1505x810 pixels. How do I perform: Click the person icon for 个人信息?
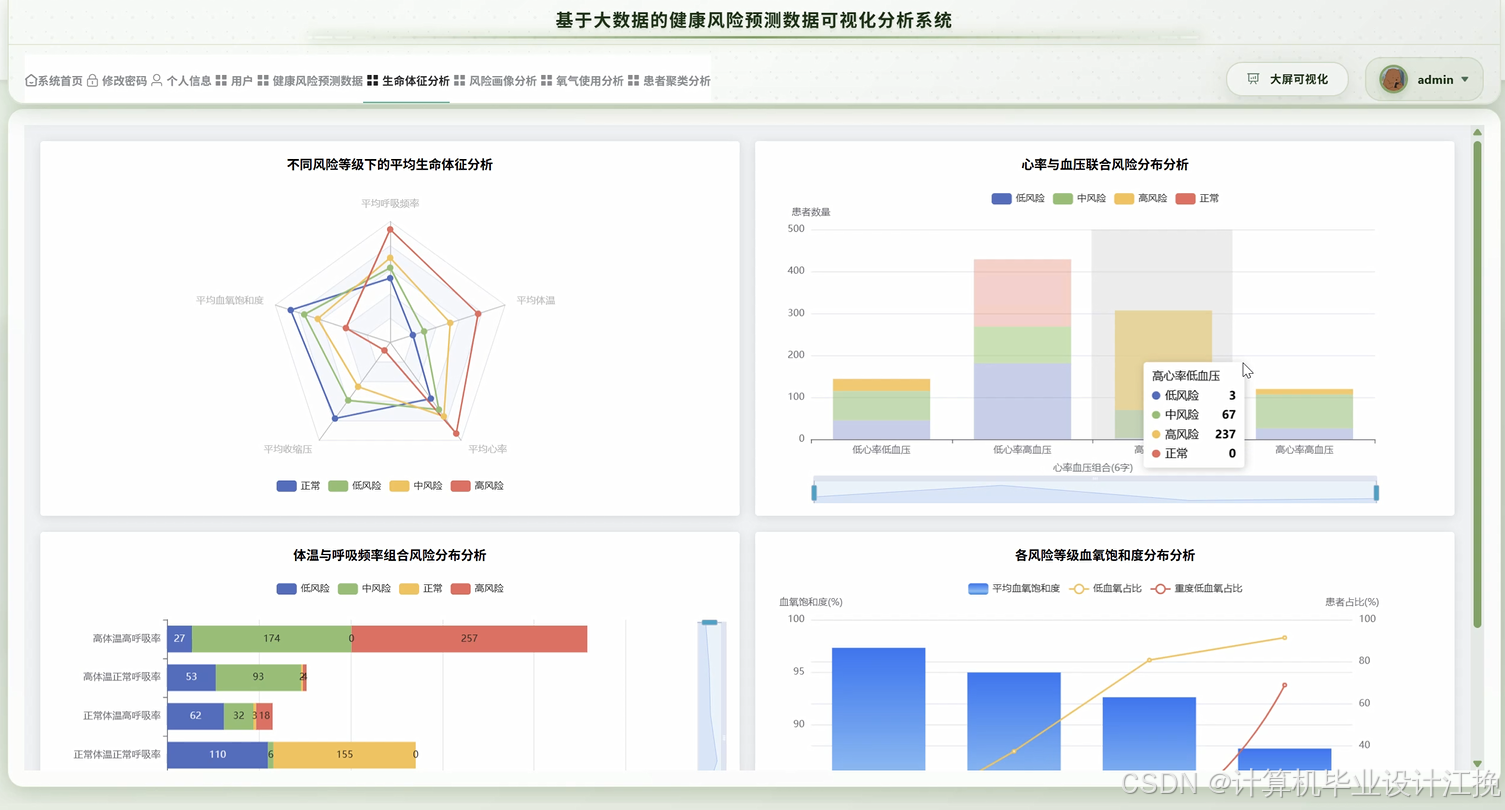tap(157, 81)
